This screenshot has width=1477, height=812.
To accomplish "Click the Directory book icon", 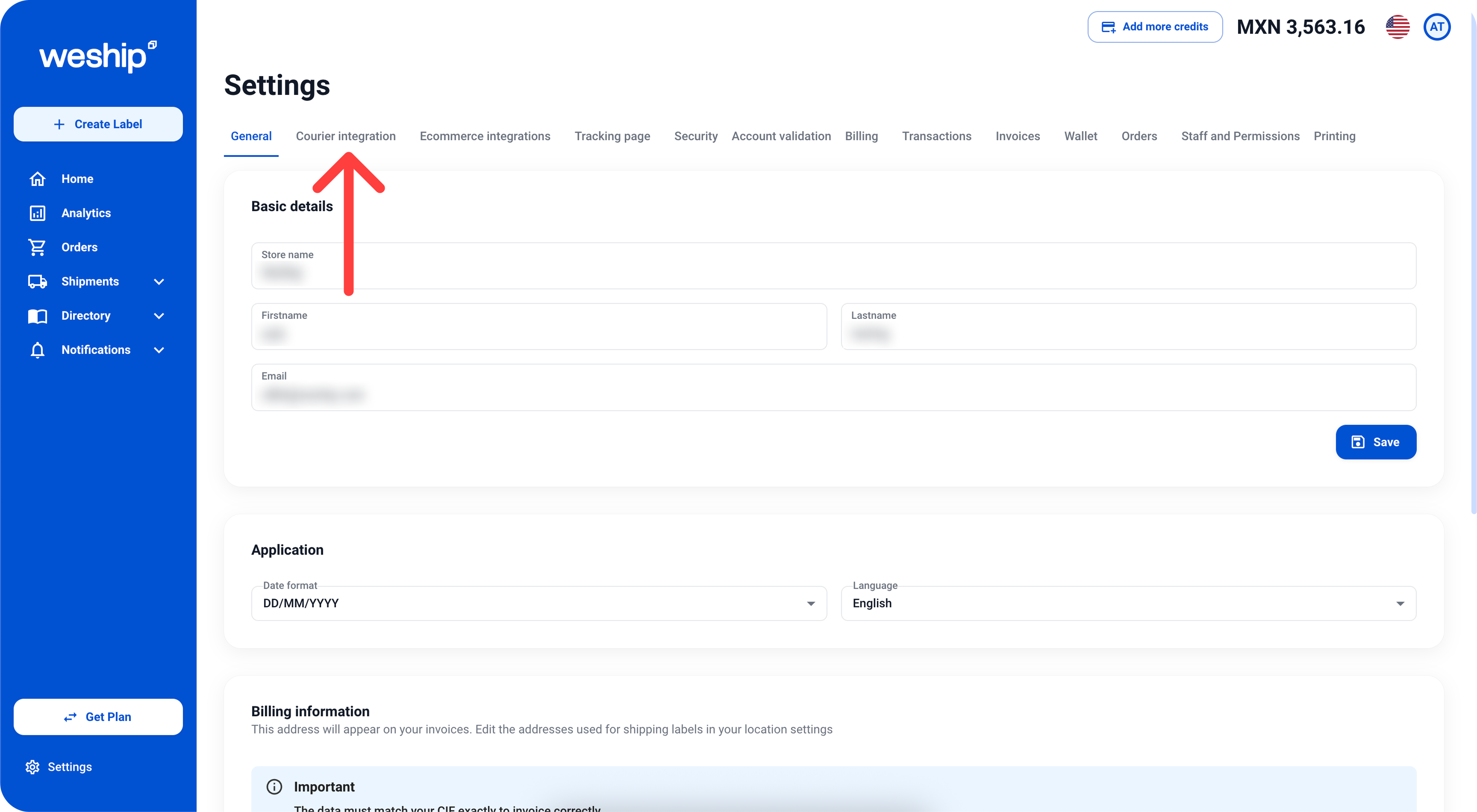I will 37,316.
